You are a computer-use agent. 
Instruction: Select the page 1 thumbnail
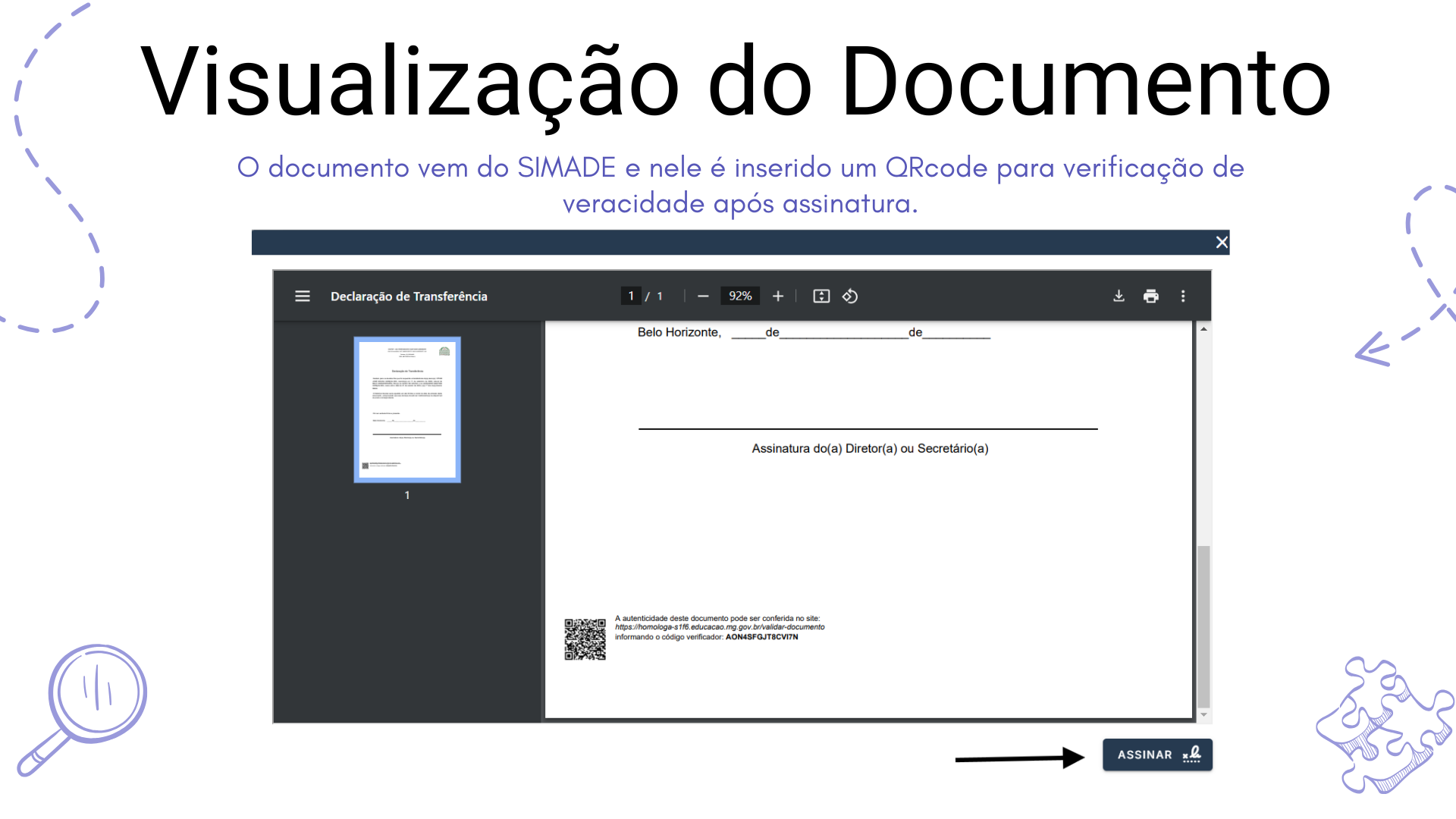pyautogui.click(x=407, y=409)
